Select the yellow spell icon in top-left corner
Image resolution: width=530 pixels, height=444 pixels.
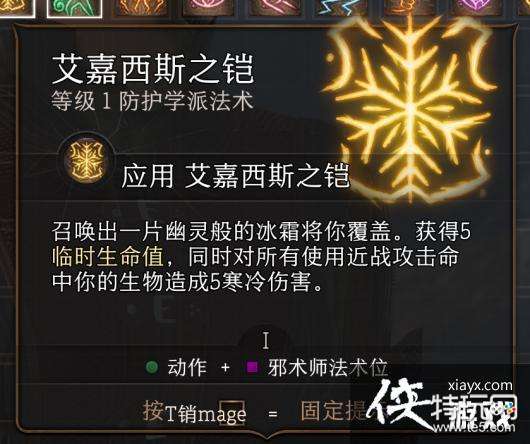click(17, 8)
